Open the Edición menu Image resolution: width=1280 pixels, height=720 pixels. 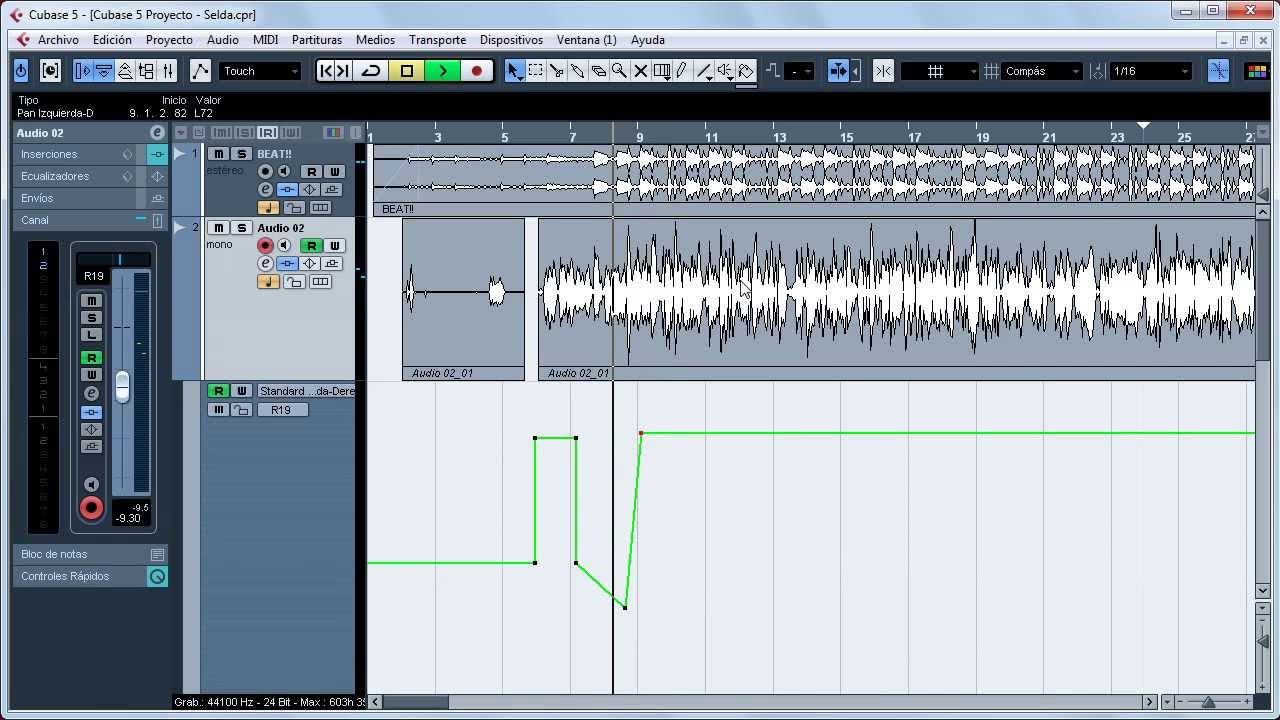(112, 40)
